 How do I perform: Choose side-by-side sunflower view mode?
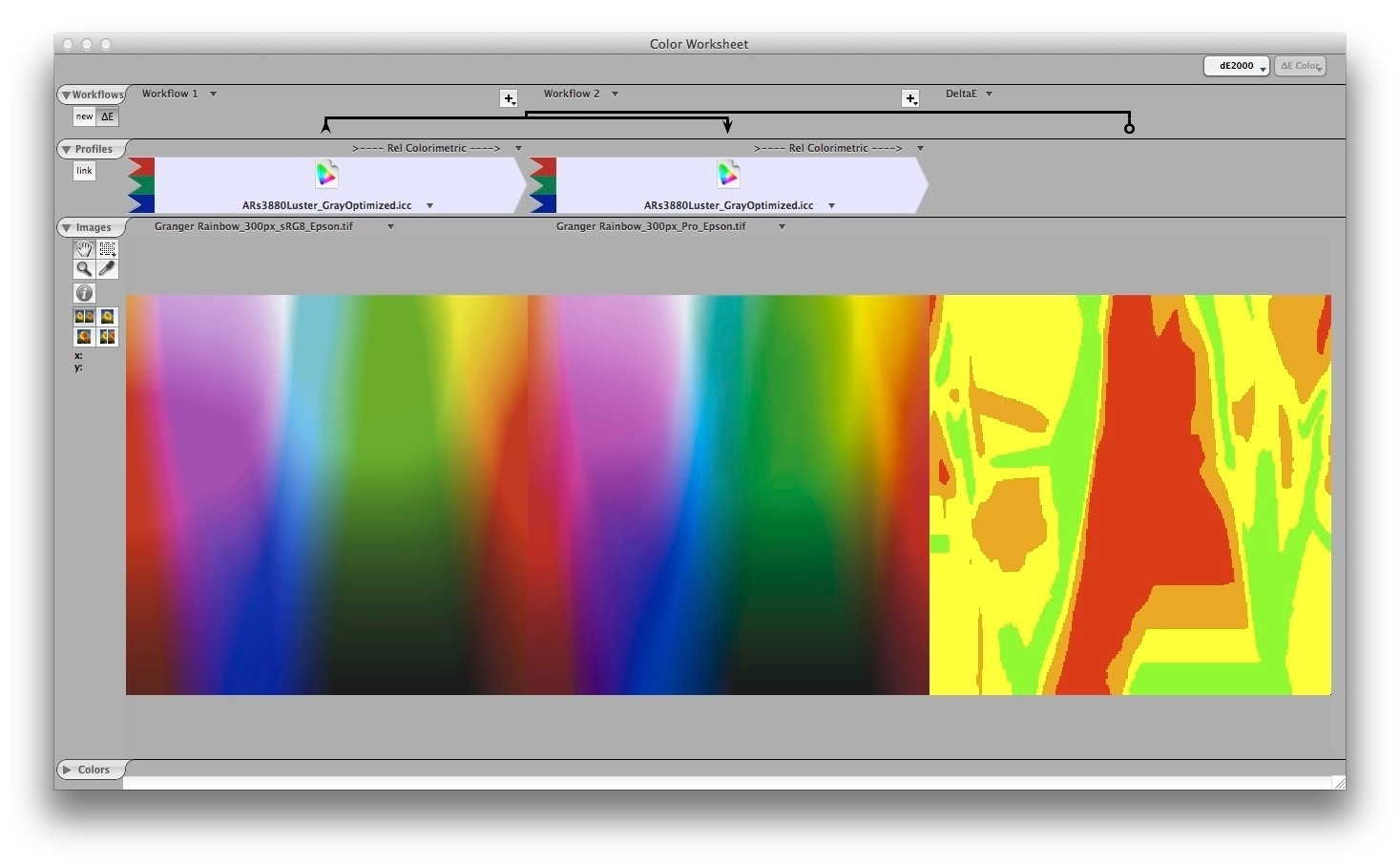tap(84, 316)
